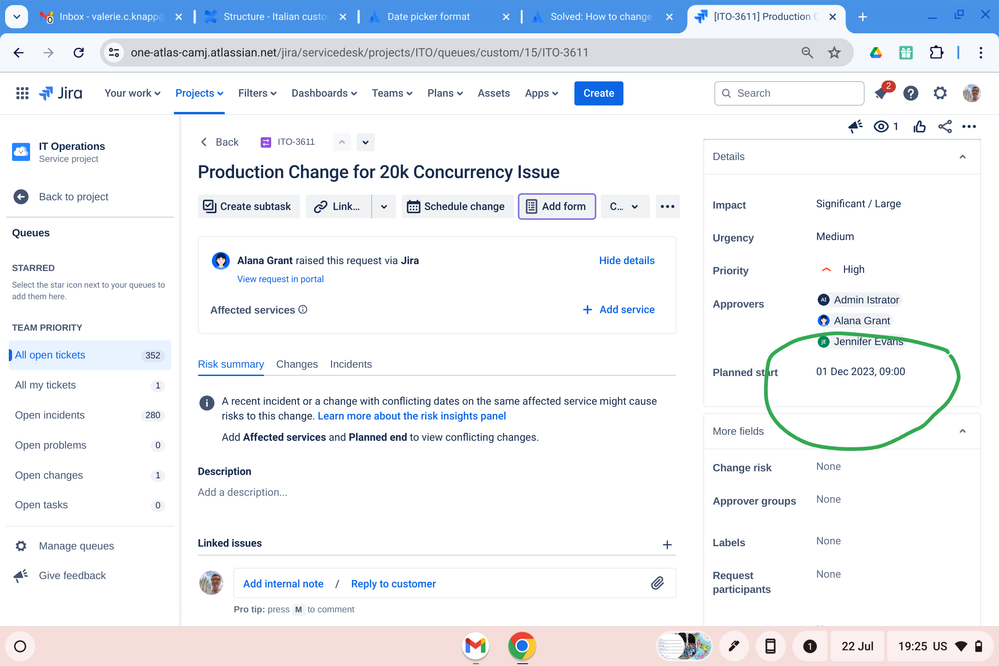Click Reply to customer
The image size is (999, 666).
(393, 584)
